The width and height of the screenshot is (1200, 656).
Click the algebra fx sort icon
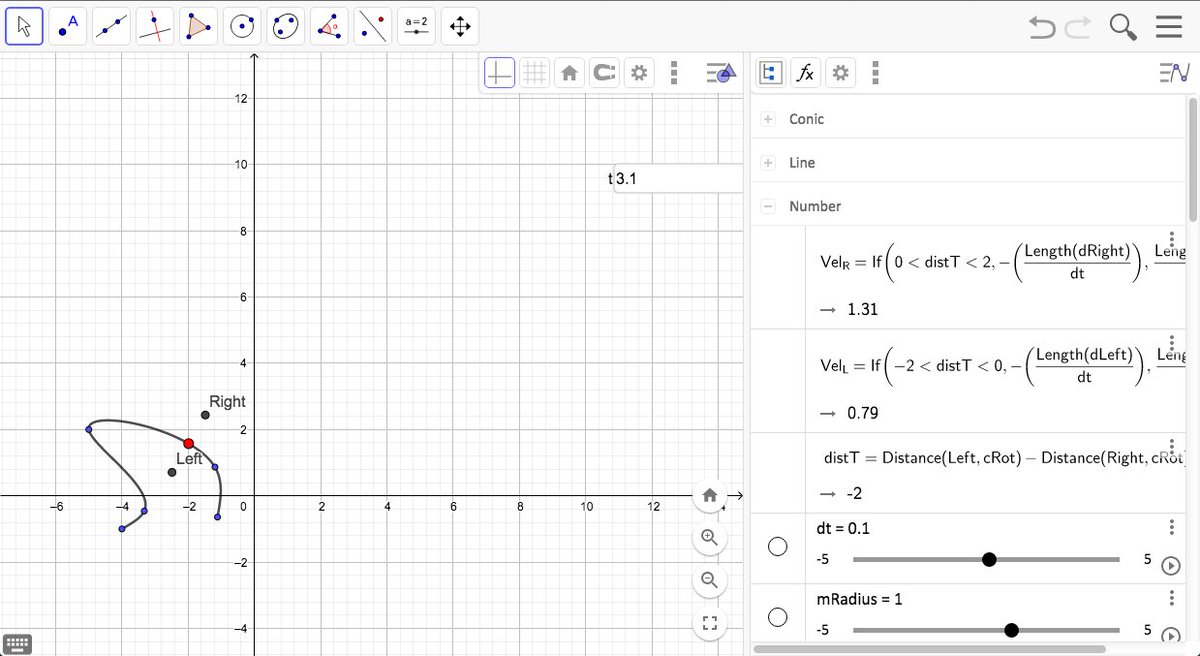[804, 73]
